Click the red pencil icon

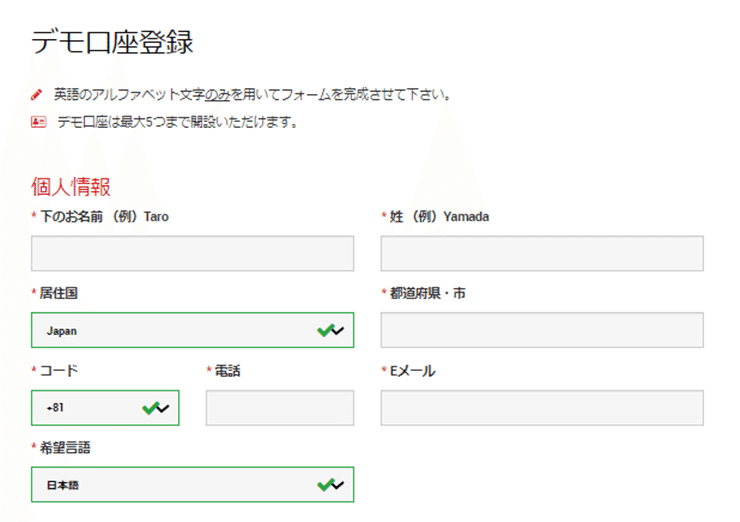[x=36, y=94]
